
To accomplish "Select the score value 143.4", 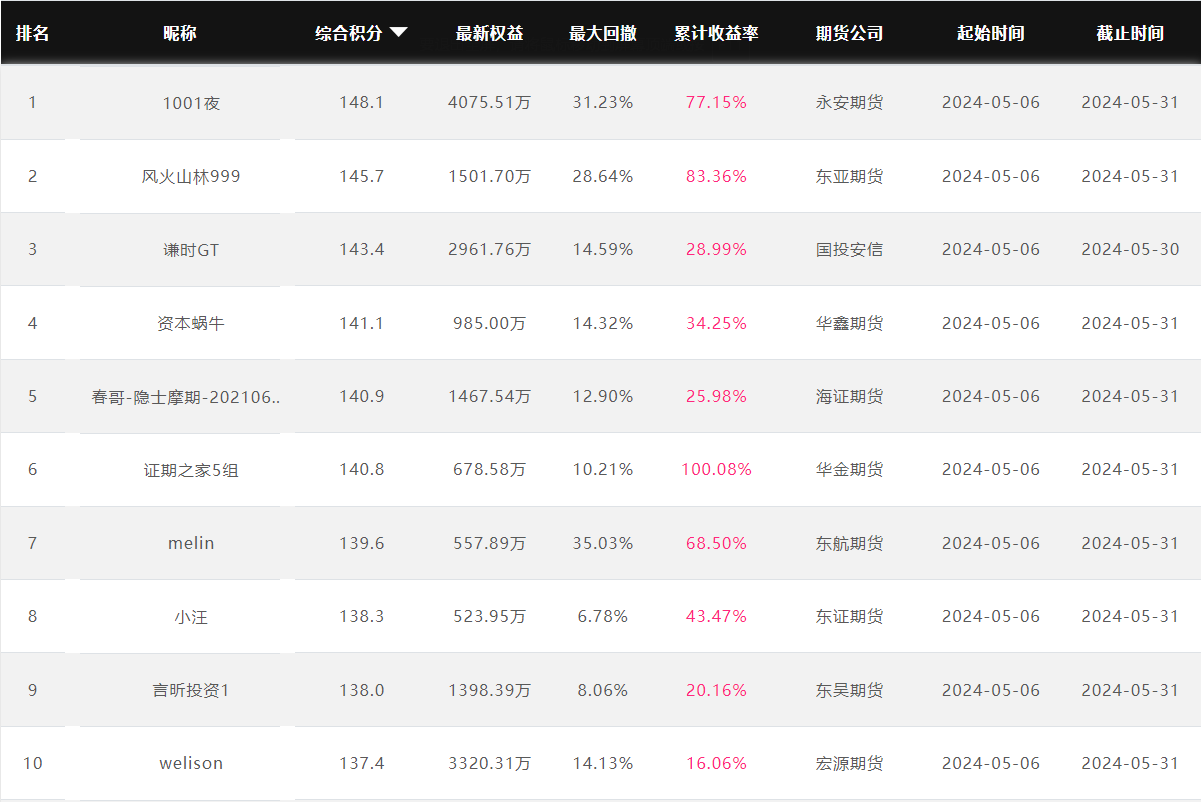I will pyautogui.click(x=361, y=249).
